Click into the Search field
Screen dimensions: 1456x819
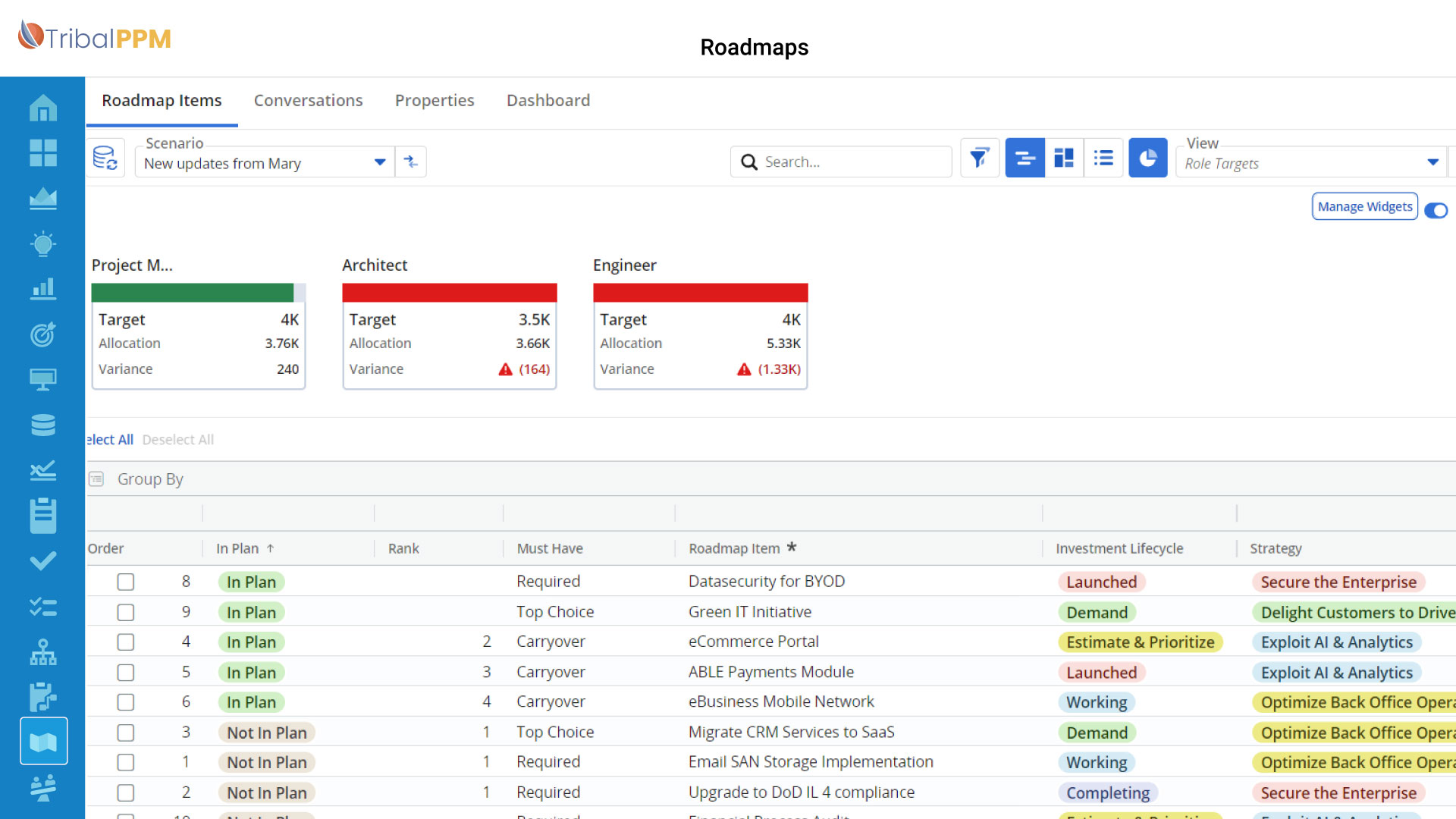[841, 162]
